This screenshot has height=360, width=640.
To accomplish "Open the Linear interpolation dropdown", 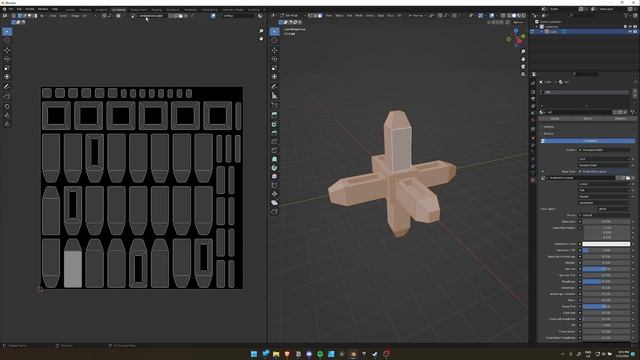I will 604,184.
